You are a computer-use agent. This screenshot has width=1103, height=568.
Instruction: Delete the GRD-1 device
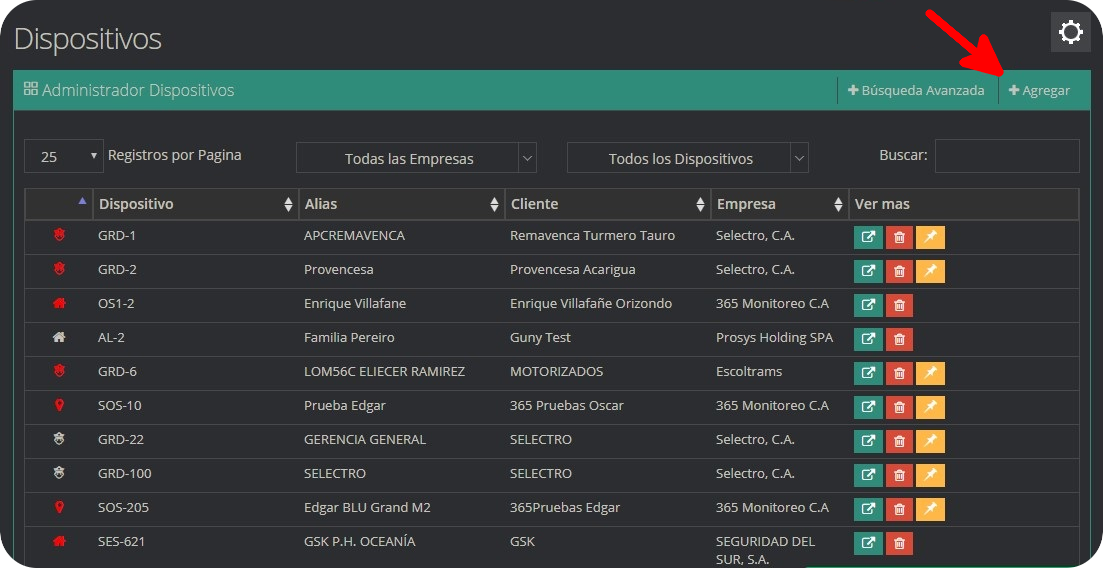tap(899, 237)
